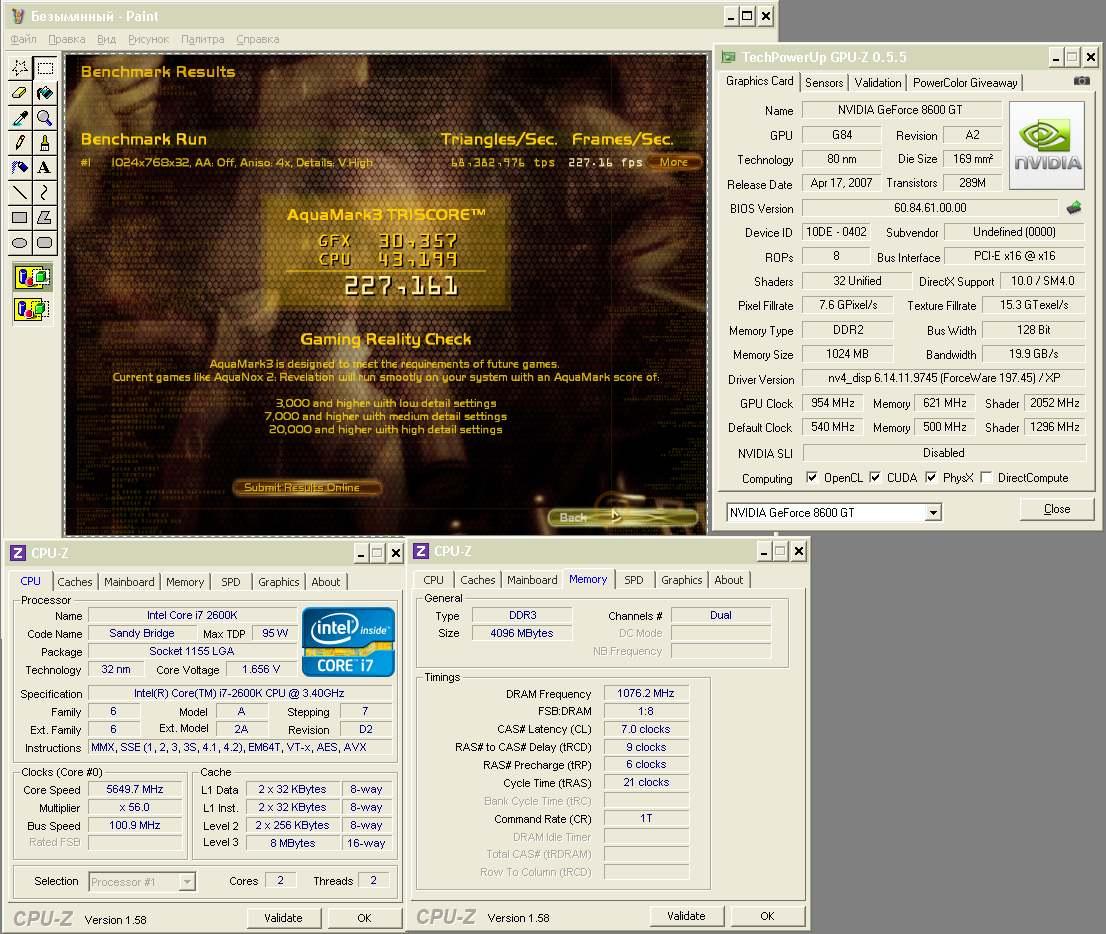Viewport: 1106px width, 934px height.
Task: Click the BIOS save chip icon in GPU-Z
Action: [x=1074, y=207]
